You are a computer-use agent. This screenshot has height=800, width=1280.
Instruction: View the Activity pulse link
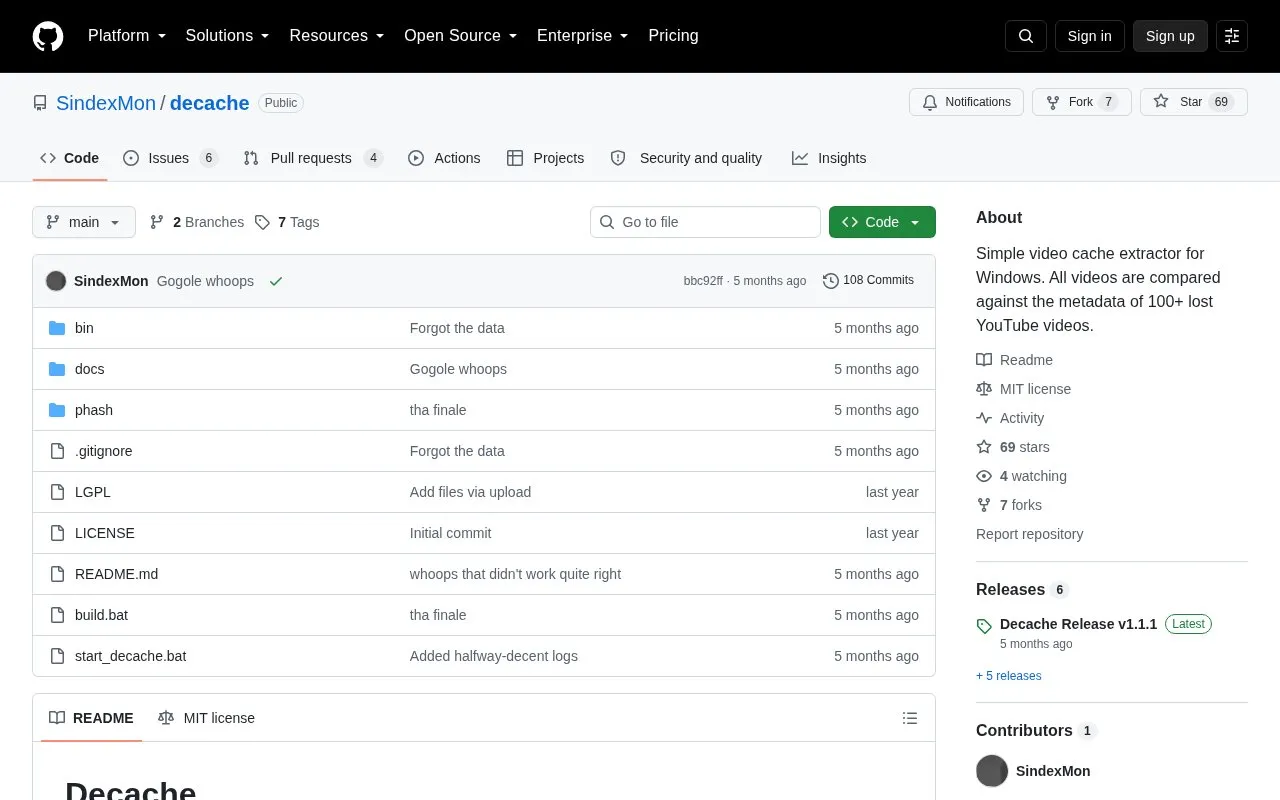point(1010,418)
